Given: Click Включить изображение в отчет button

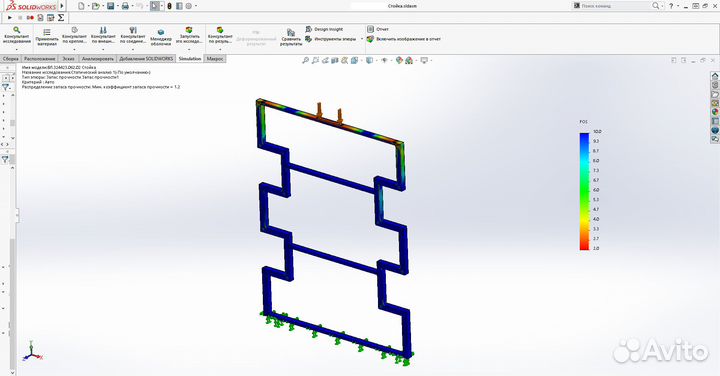Looking at the screenshot, I should (404, 39).
